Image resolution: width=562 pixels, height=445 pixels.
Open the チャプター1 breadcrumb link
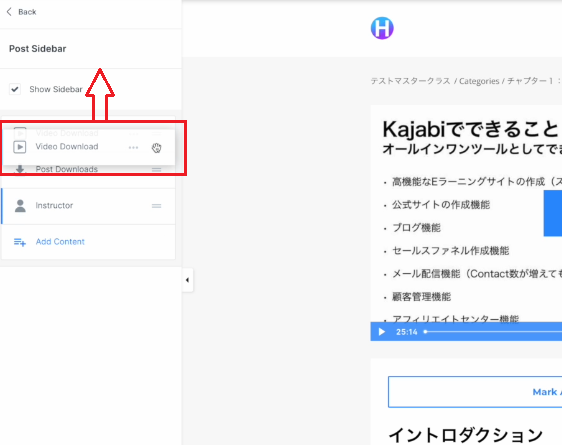point(530,81)
